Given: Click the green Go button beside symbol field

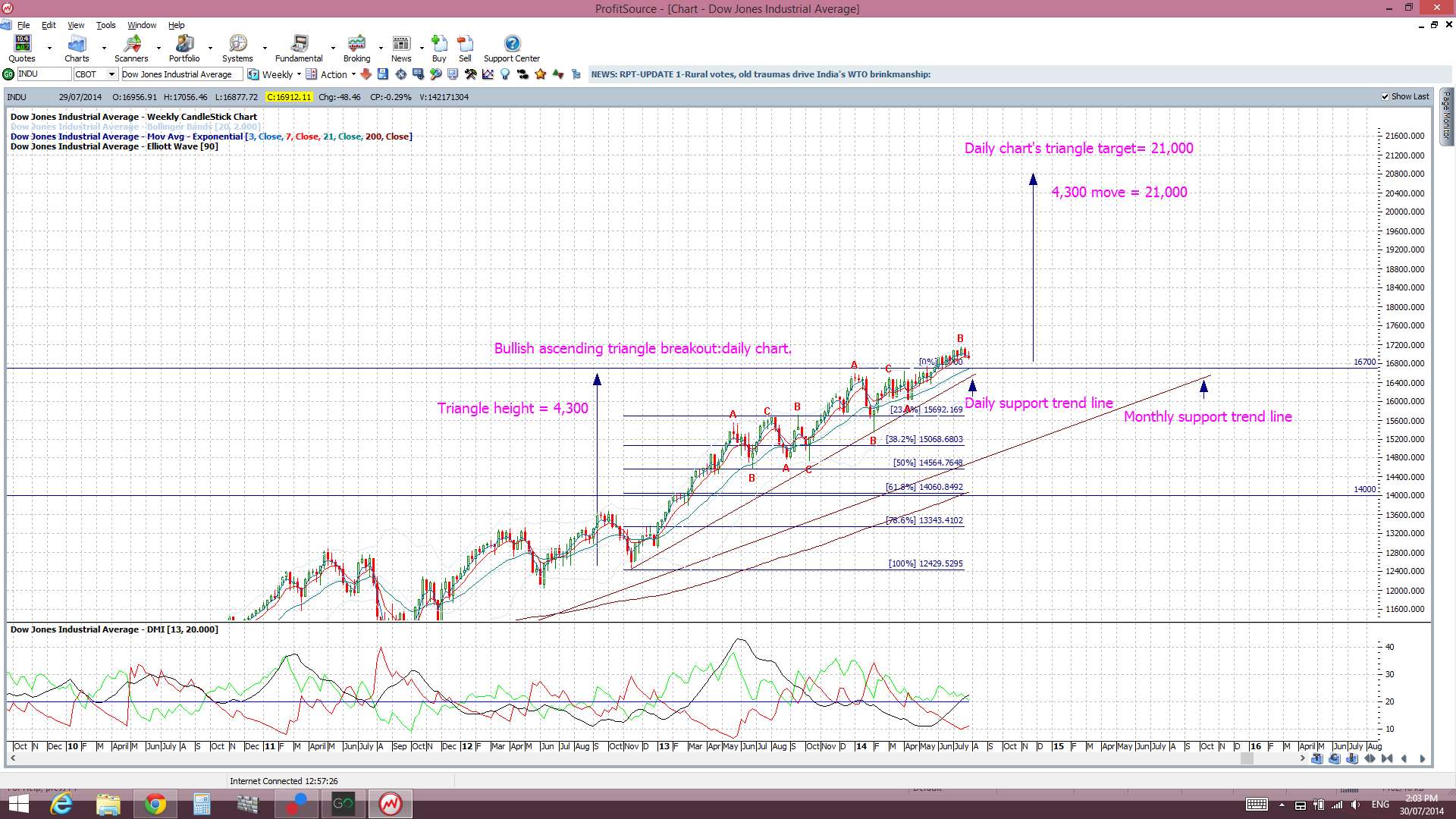Looking at the screenshot, I should point(8,74).
